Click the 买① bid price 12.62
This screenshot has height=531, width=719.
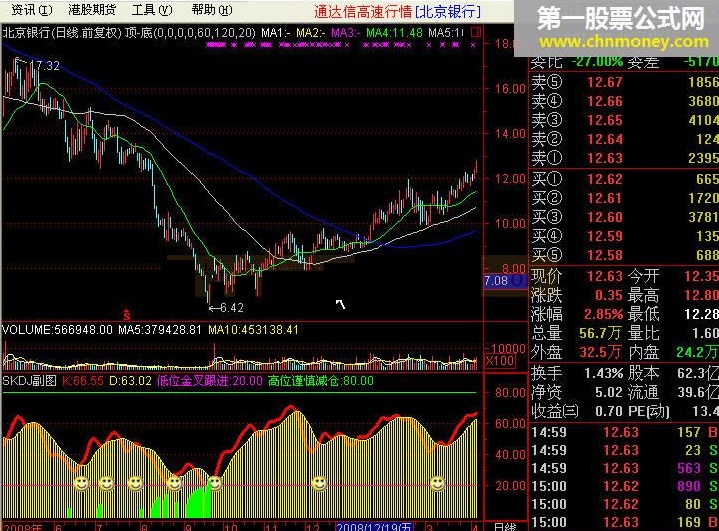(605, 179)
